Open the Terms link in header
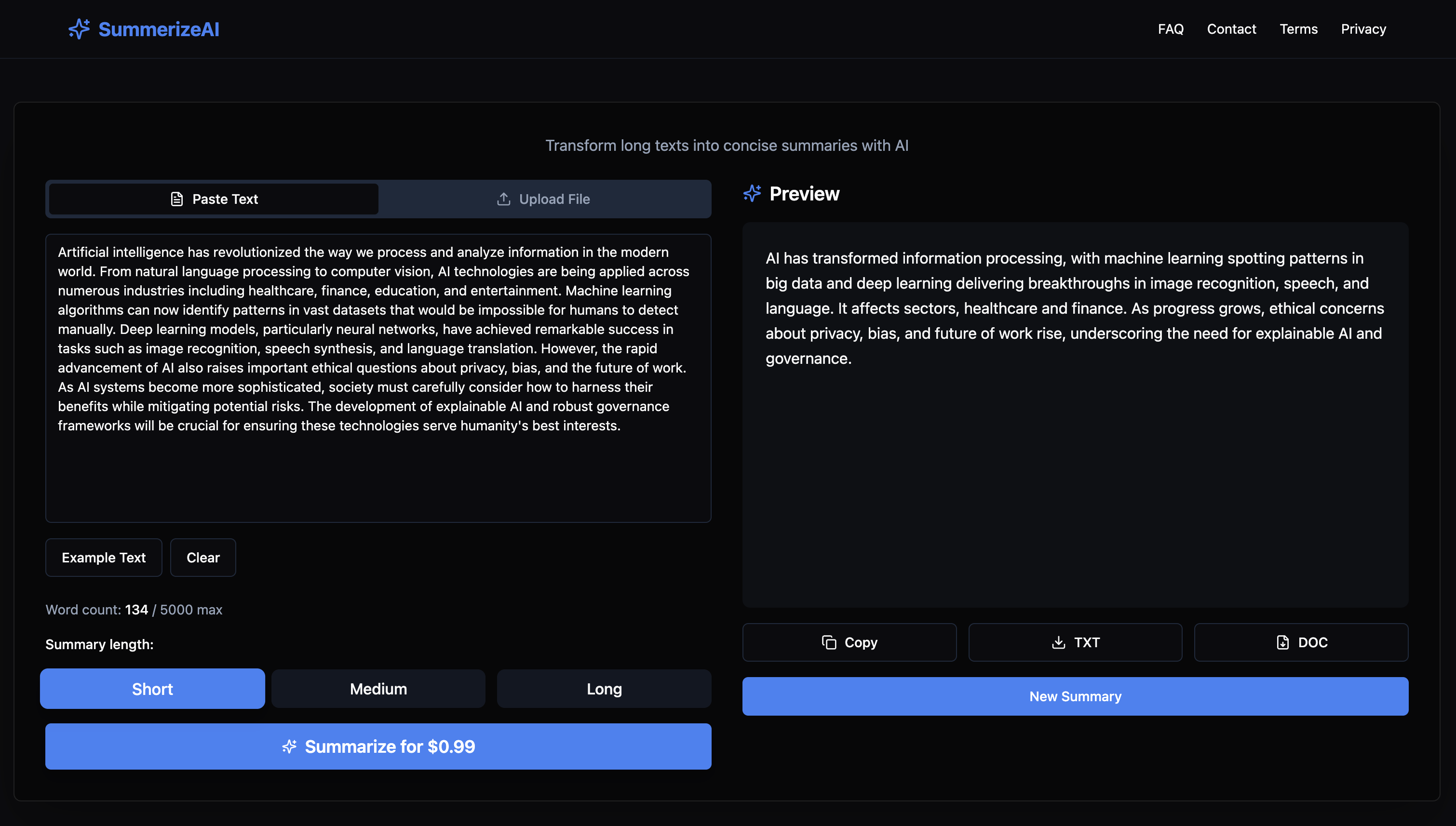 (x=1298, y=29)
